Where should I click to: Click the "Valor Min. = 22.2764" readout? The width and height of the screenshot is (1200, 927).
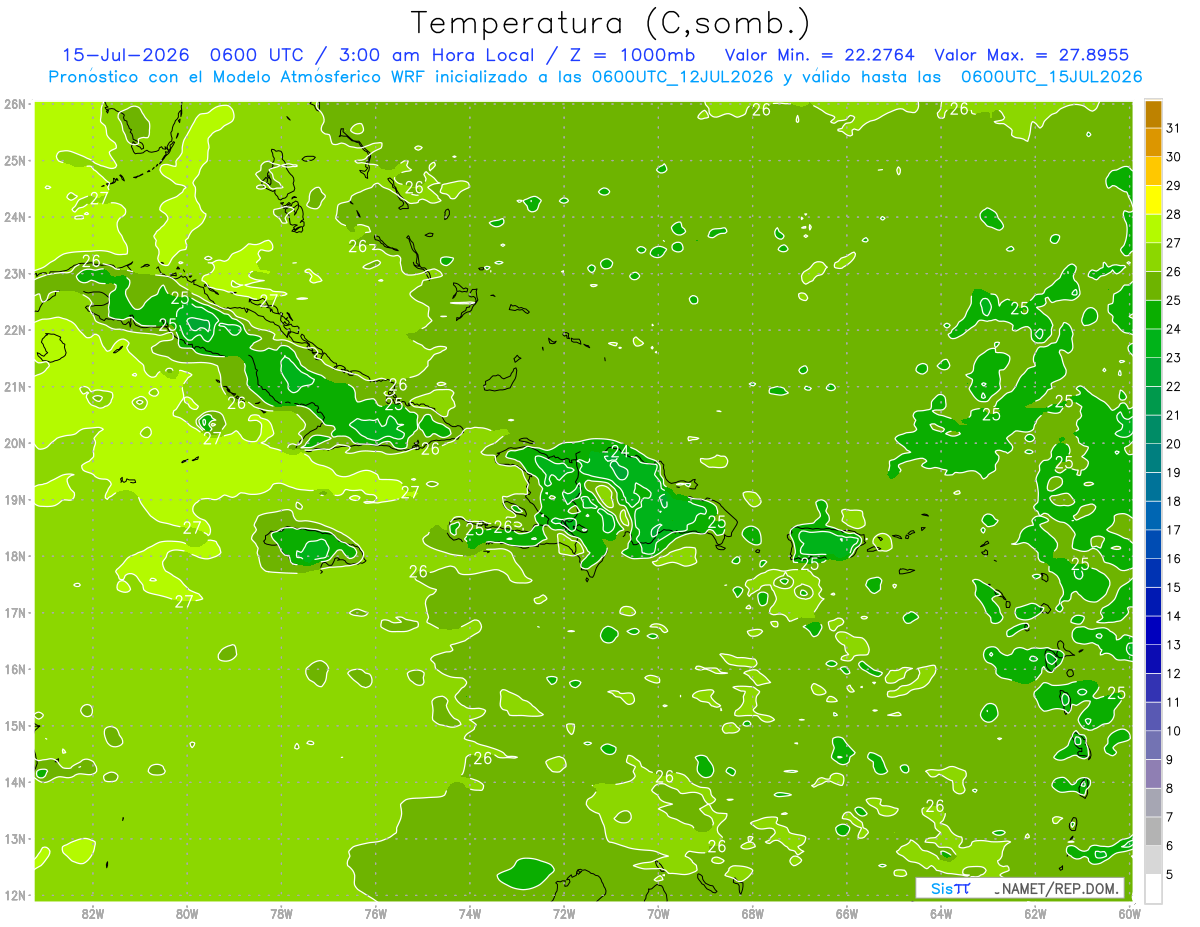click(x=819, y=55)
